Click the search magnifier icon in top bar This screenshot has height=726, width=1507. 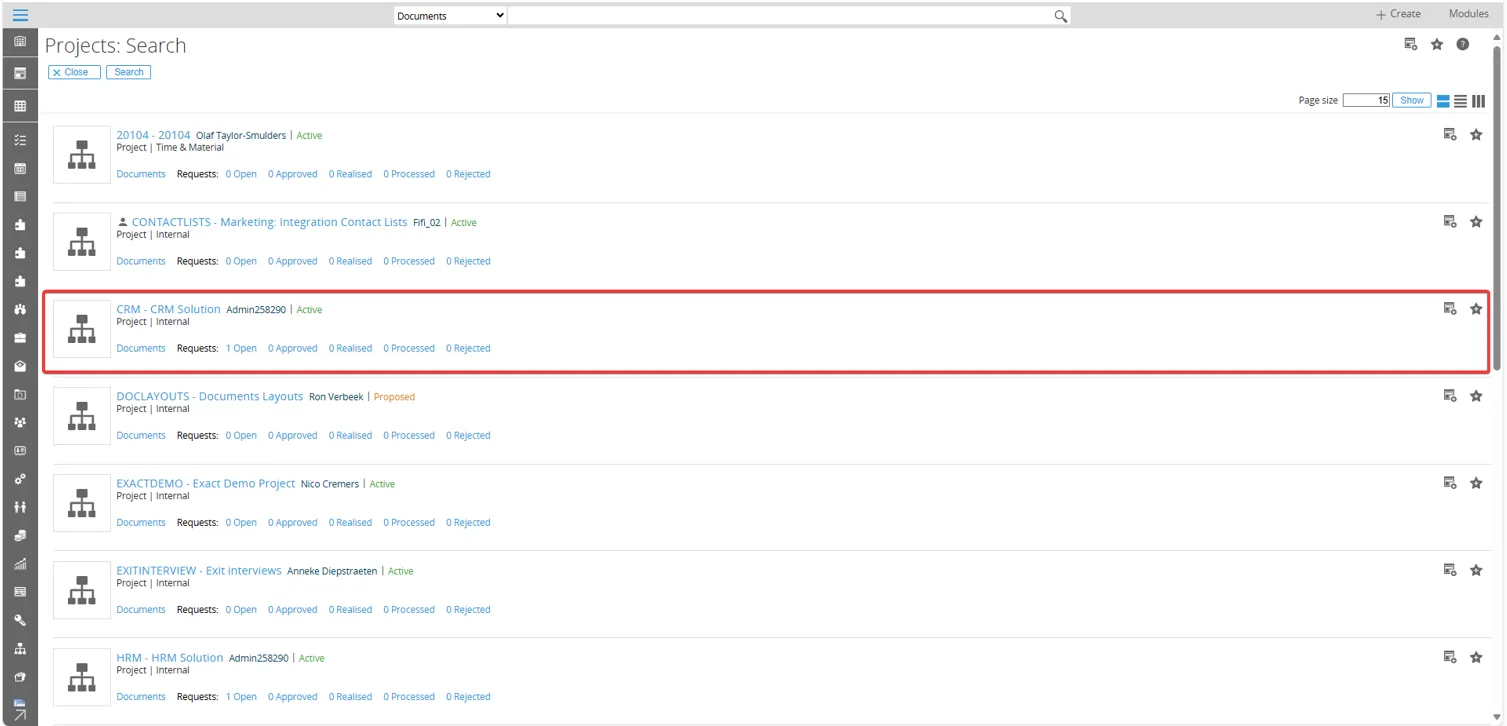click(x=1060, y=16)
